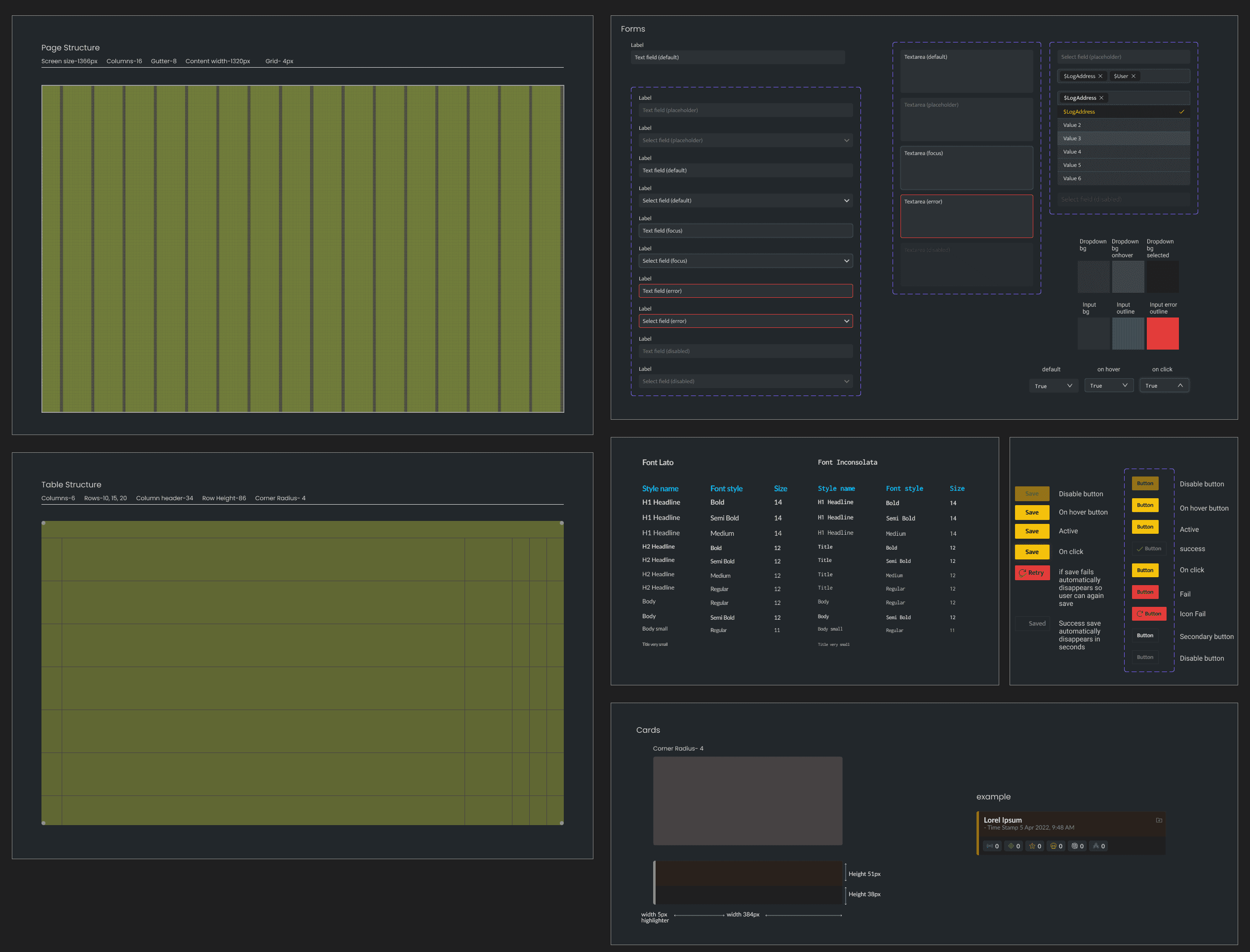
Task: Click the broadcast signal icon counter
Action: (993, 846)
